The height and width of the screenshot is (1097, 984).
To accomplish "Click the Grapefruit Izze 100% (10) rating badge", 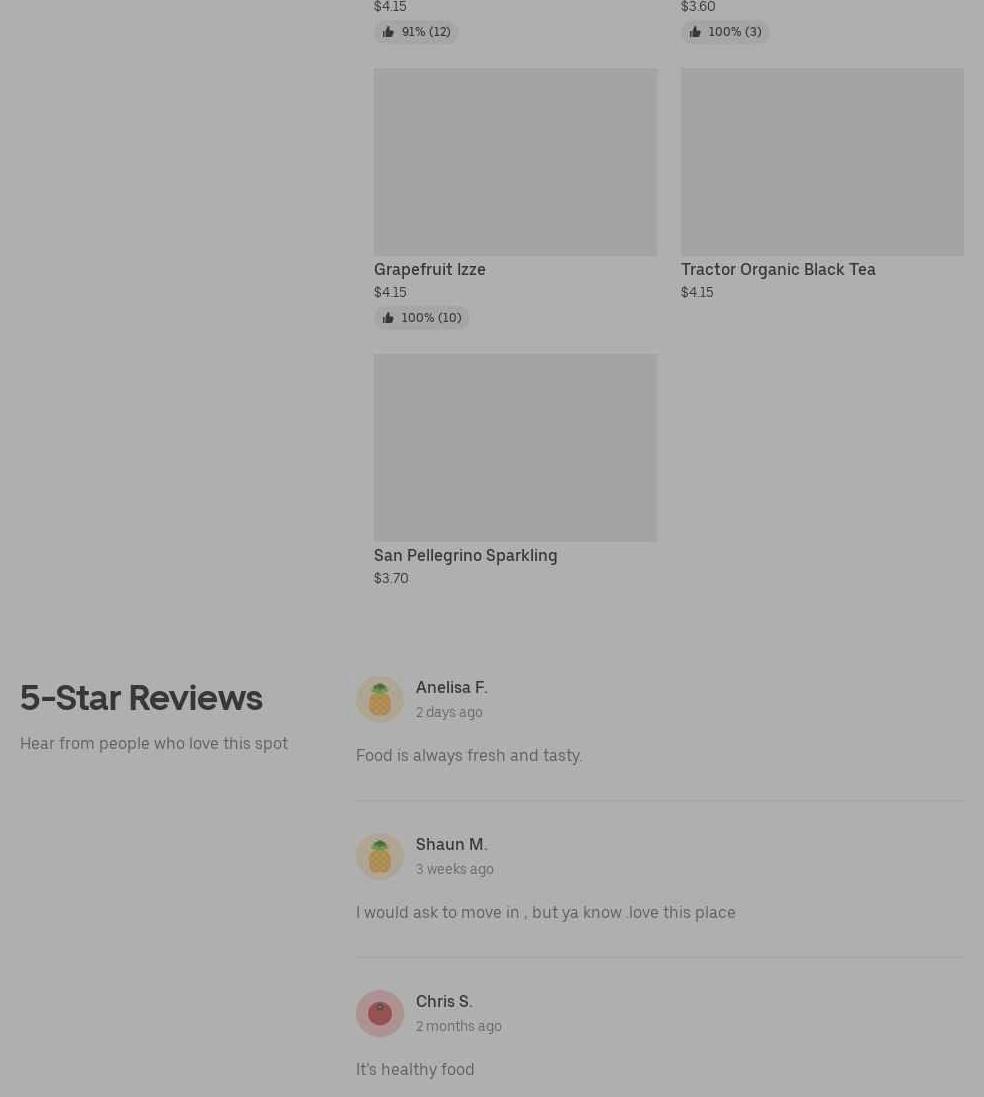I will click(421, 318).
